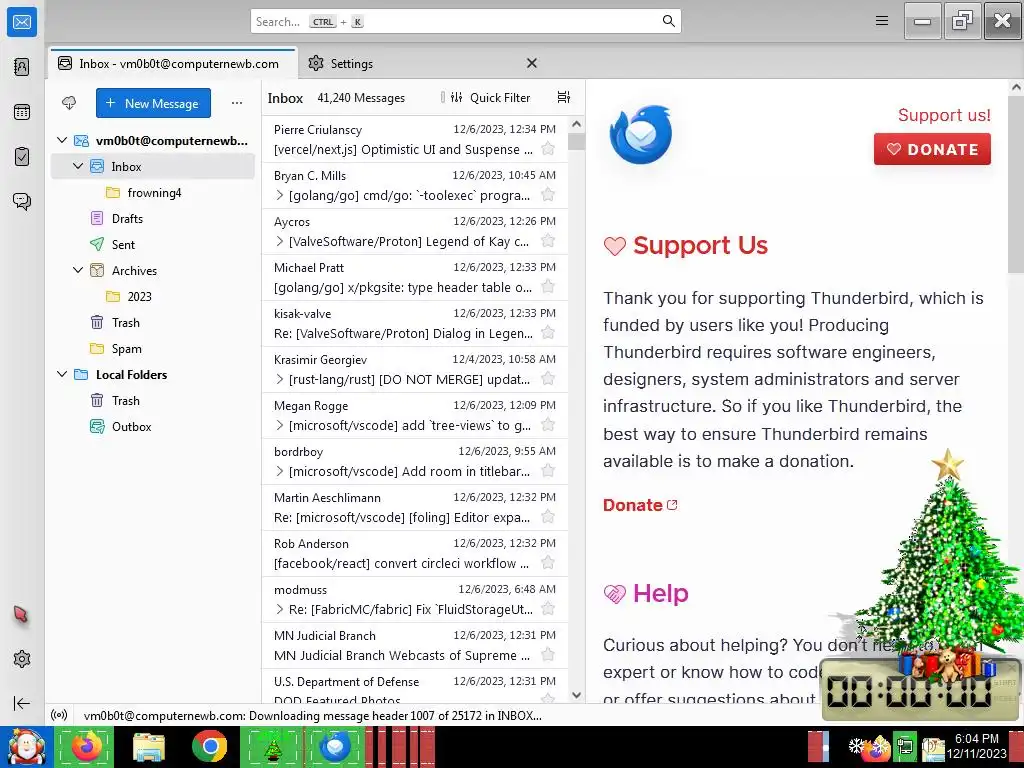Open the Mail space icon in sidebar
Viewport: 1024px width, 768px height.
pos(22,22)
